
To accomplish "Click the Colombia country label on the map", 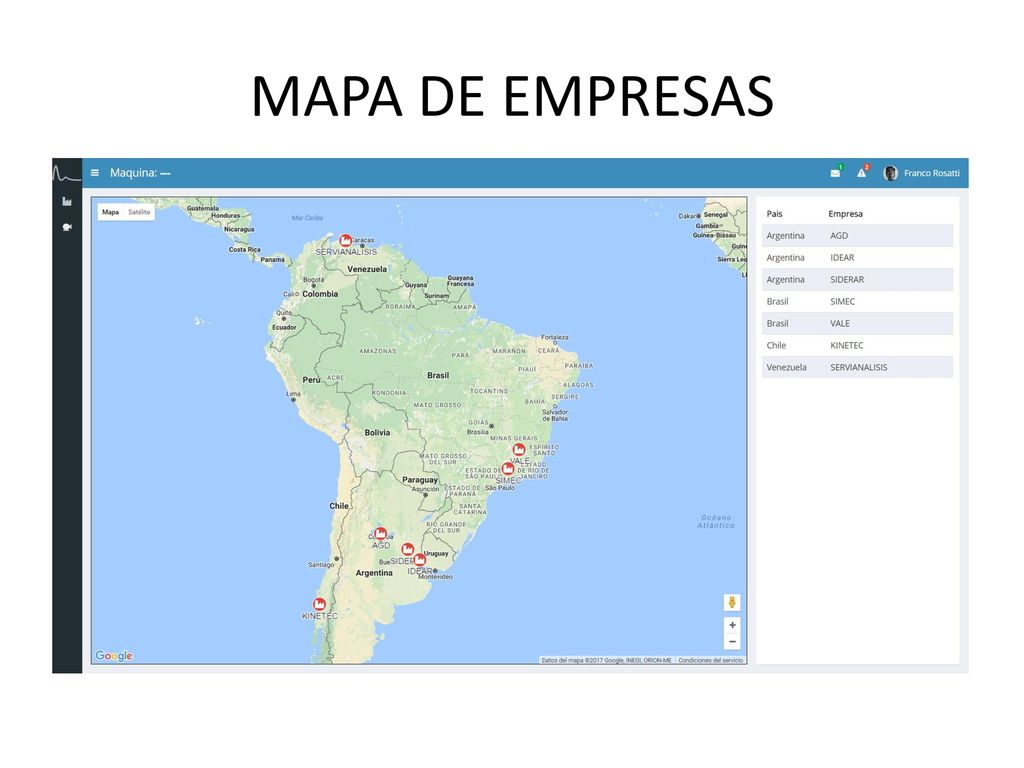I will pyautogui.click(x=320, y=294).
